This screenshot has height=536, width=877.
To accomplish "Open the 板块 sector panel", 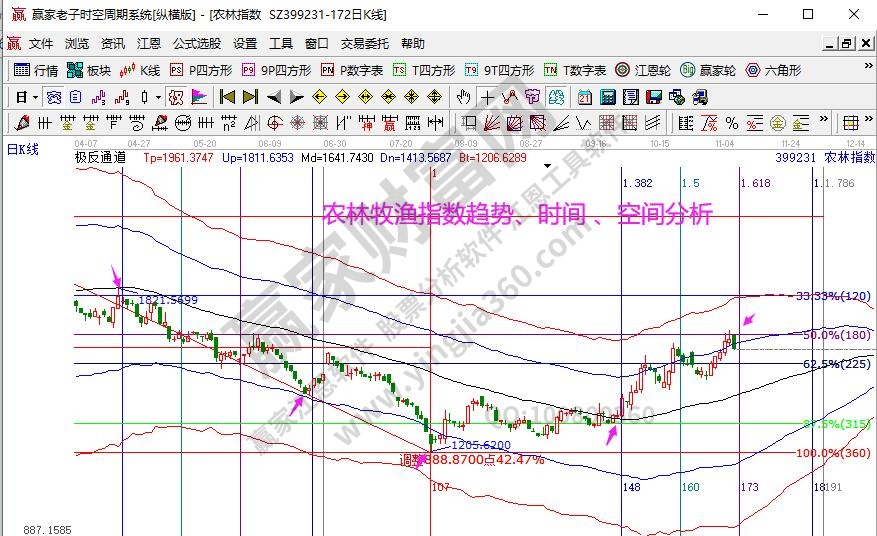I will coord(88,70).
